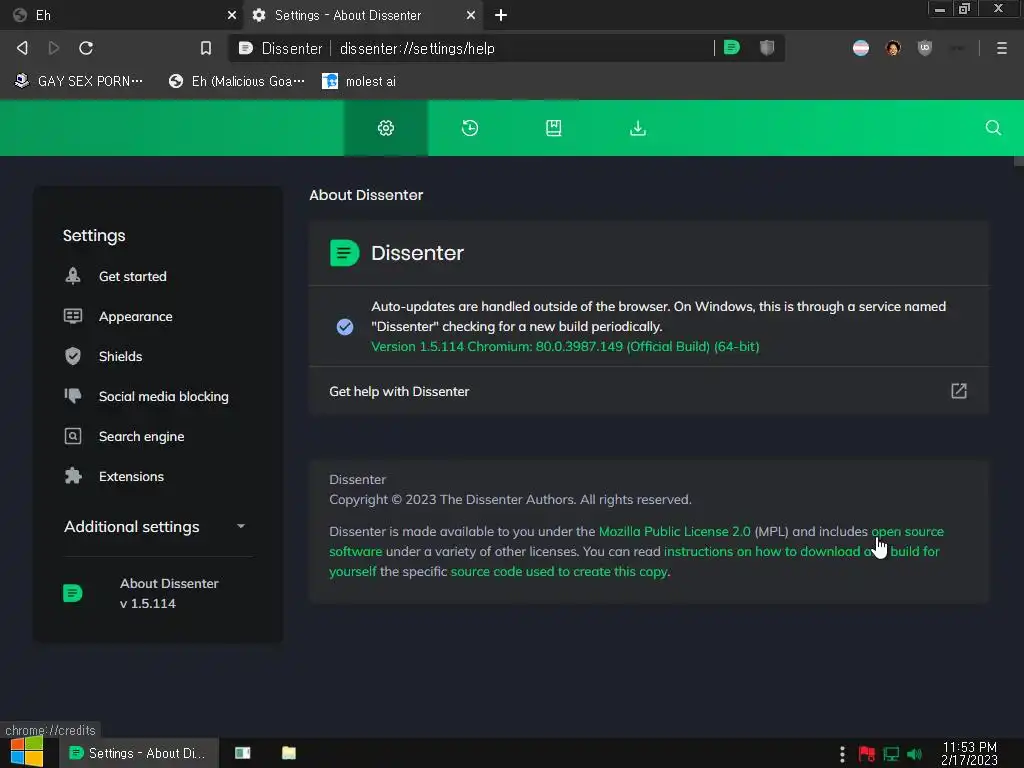Open the molest ai bookmark
The height and width of the screenshot is (768, 1024).
(359, 81)
